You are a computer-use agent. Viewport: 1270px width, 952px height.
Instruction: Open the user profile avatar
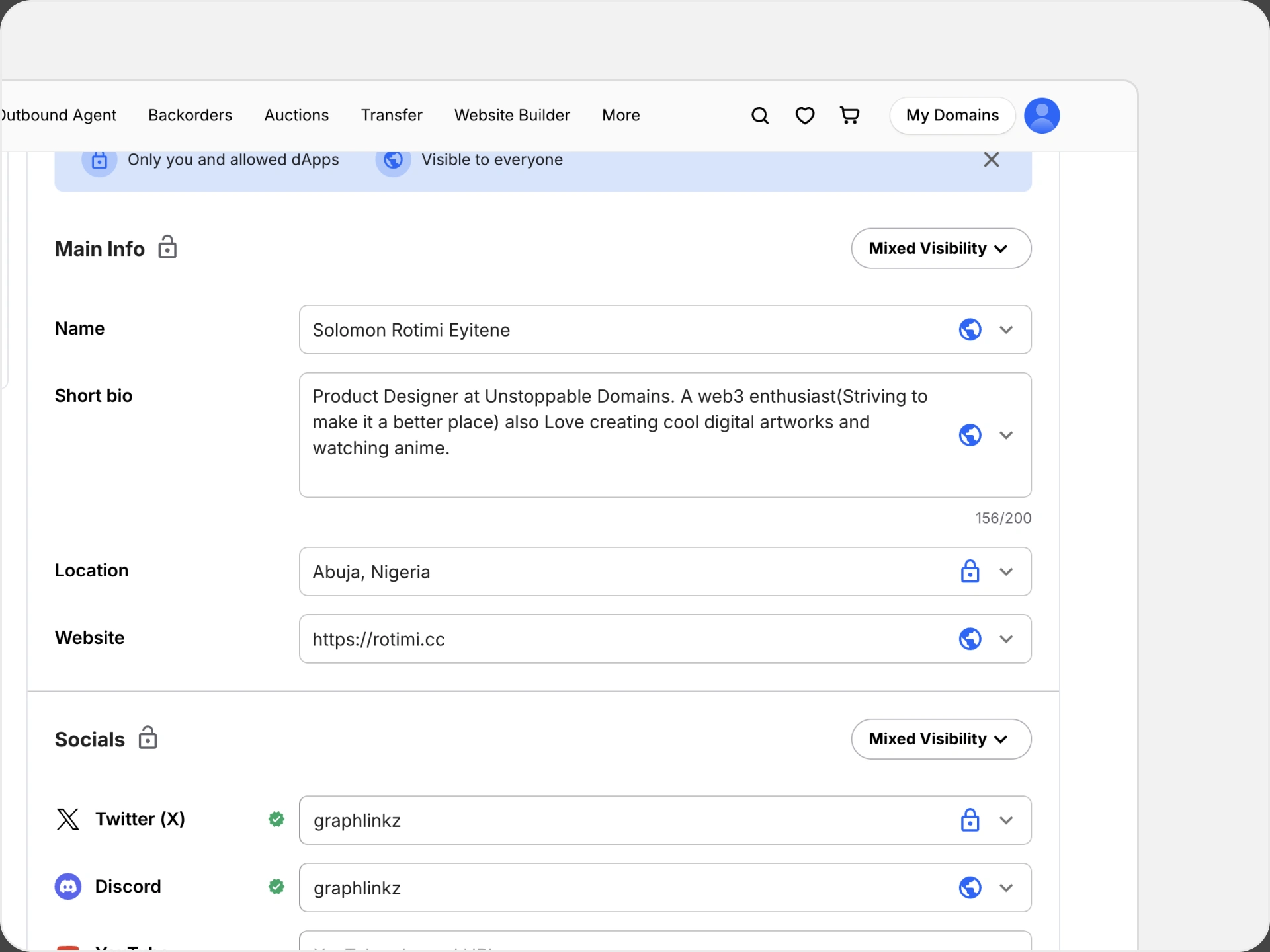pyautogui.click(x=1042, y=116)
